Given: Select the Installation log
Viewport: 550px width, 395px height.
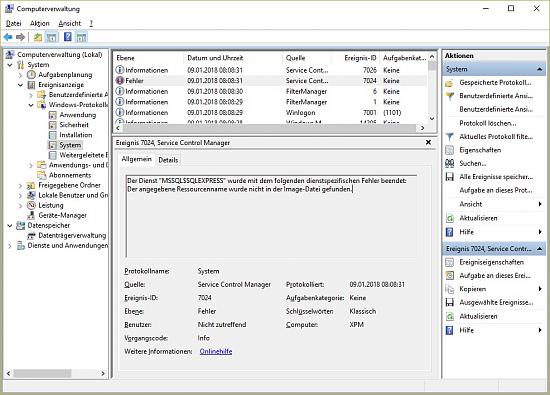Looking at the screenshot, I should coord(76,135).
